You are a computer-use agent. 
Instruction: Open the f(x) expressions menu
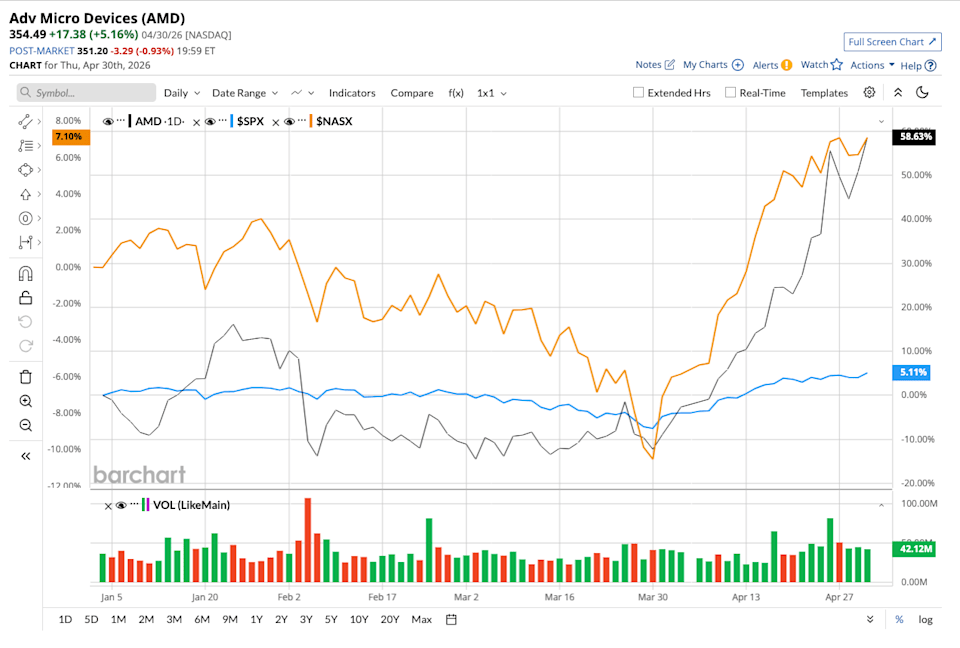456,93
